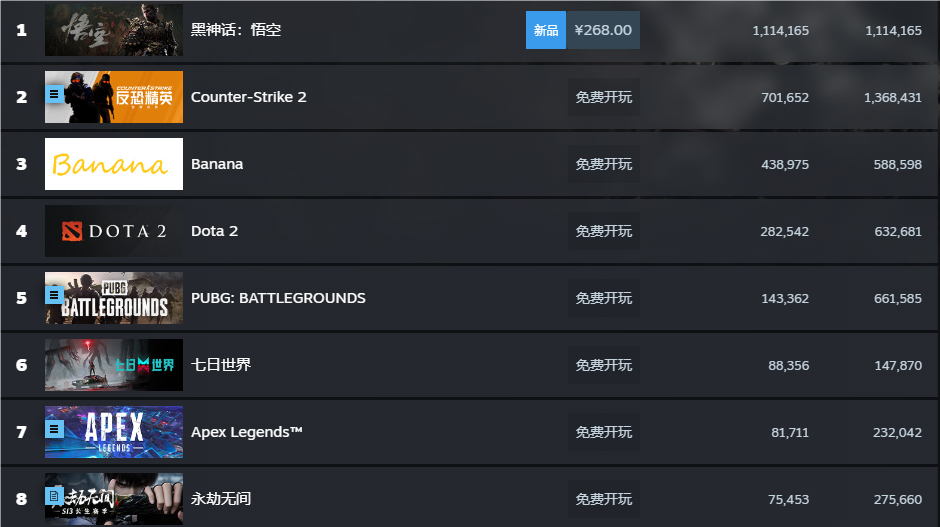
Task: Select the PUBG: BATTLEGROUNDS title
Action: click(278, 298)
